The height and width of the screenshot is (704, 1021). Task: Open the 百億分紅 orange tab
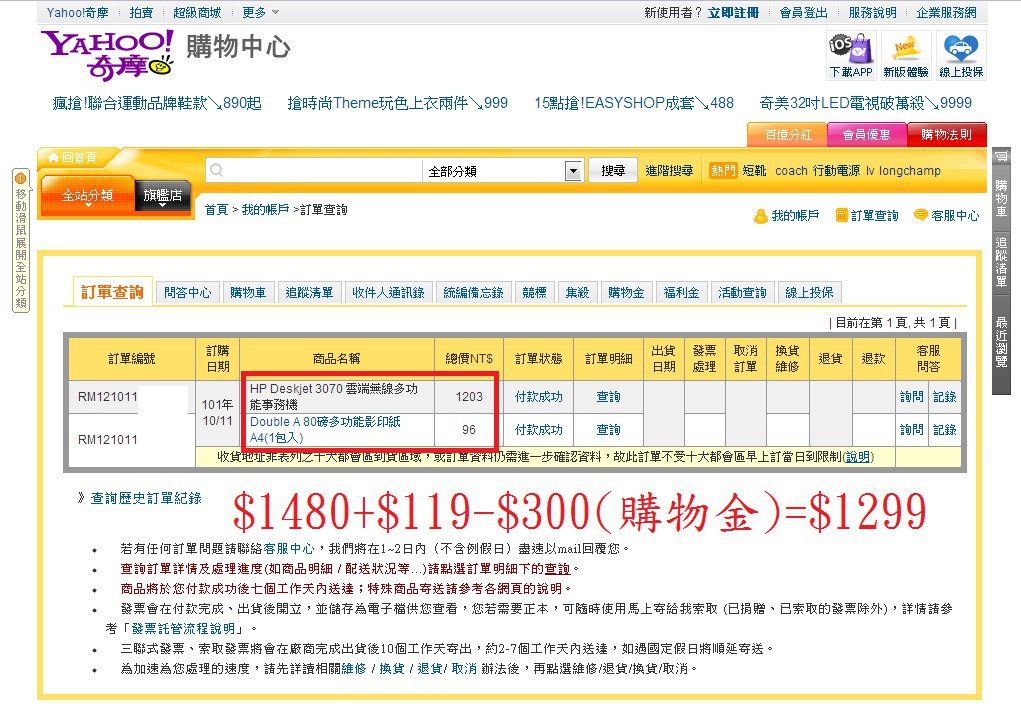point(788,135)
